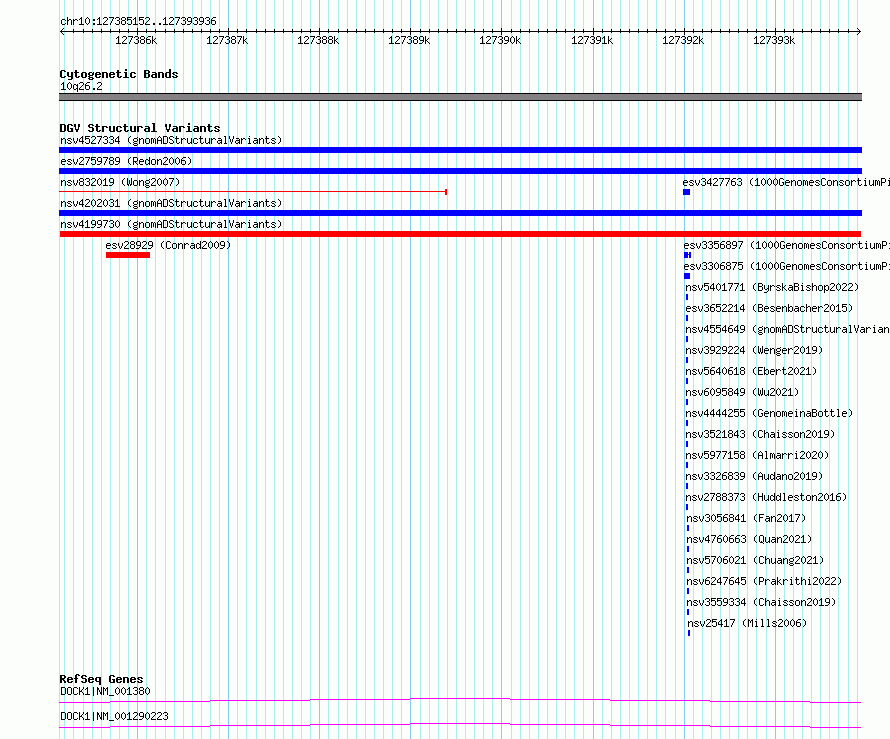Viewport: 890px width, 739px height.
Task: Open esv3427763 1000GenomesConsortium label
Action: (x=786, y=182)
